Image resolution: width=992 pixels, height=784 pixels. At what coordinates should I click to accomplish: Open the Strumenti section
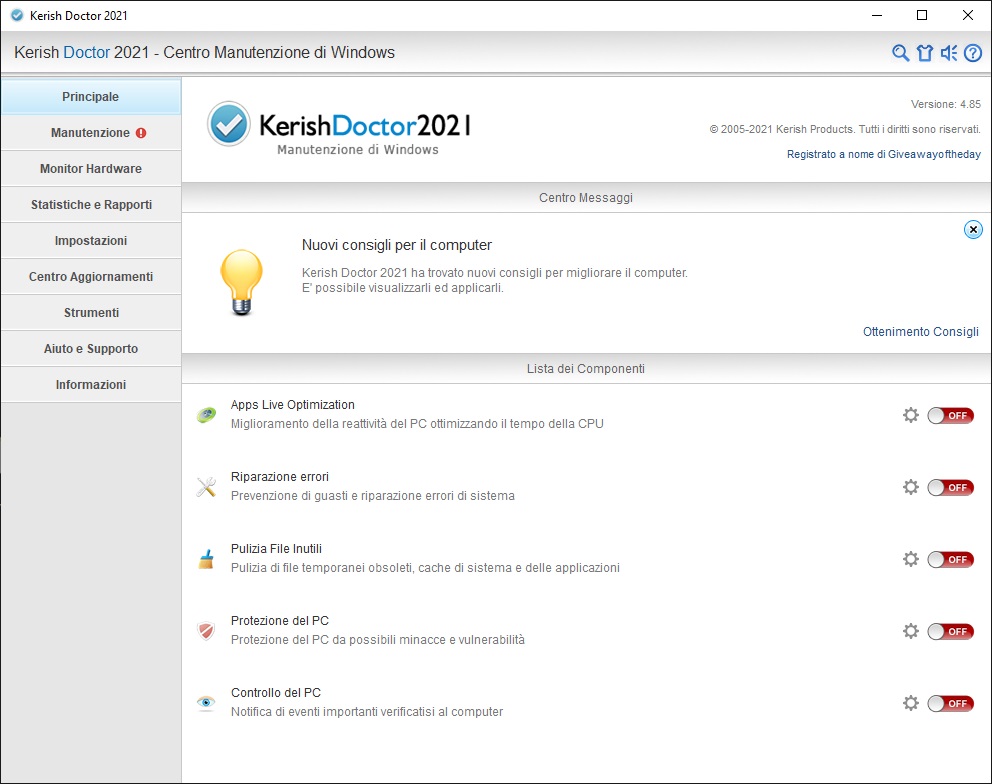(90, 313)
